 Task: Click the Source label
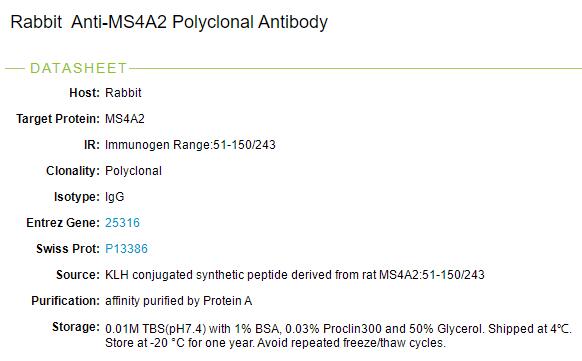[x=78, y=275]
